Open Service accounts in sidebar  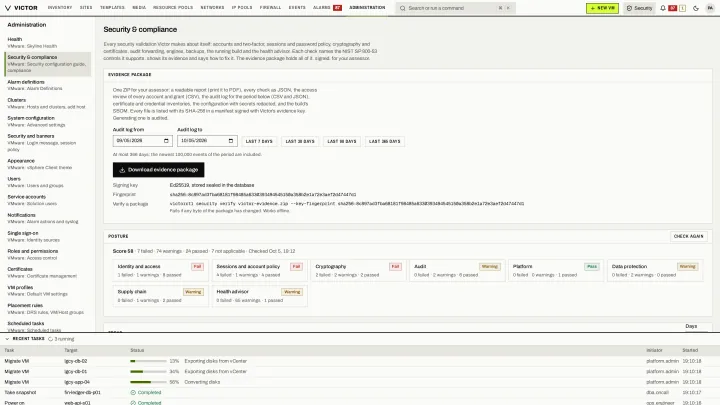(x=48, y=200)
